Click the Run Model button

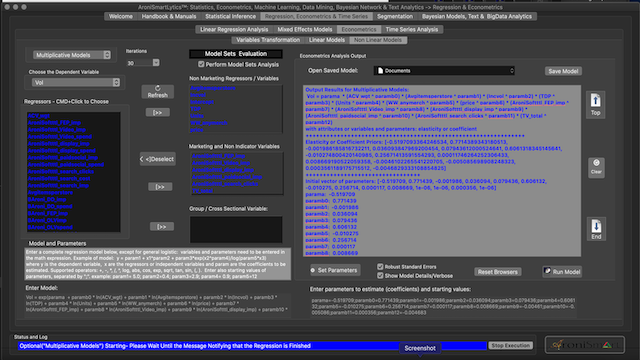pos(562,272)
